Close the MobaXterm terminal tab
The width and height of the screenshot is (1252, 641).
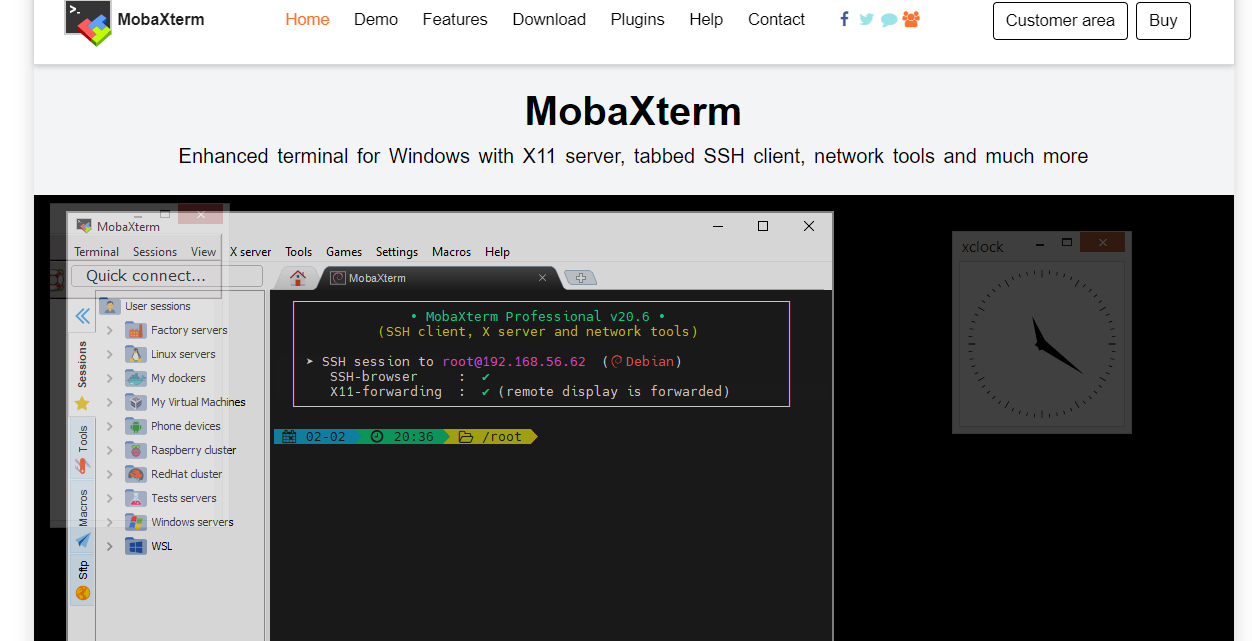(543, 278)
